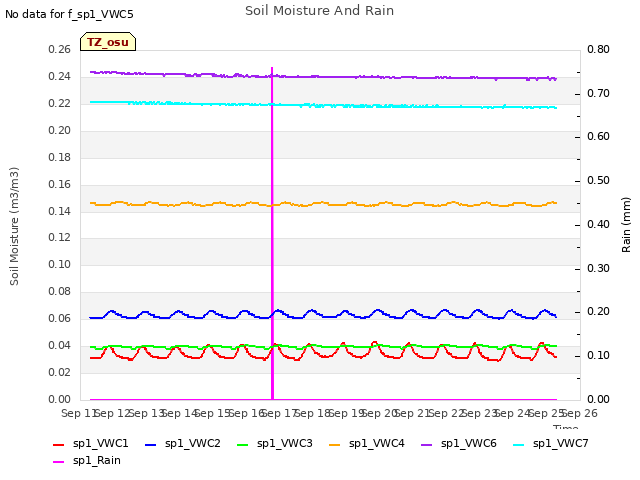Click the 0.06 left axis tick label

(60, 318)
